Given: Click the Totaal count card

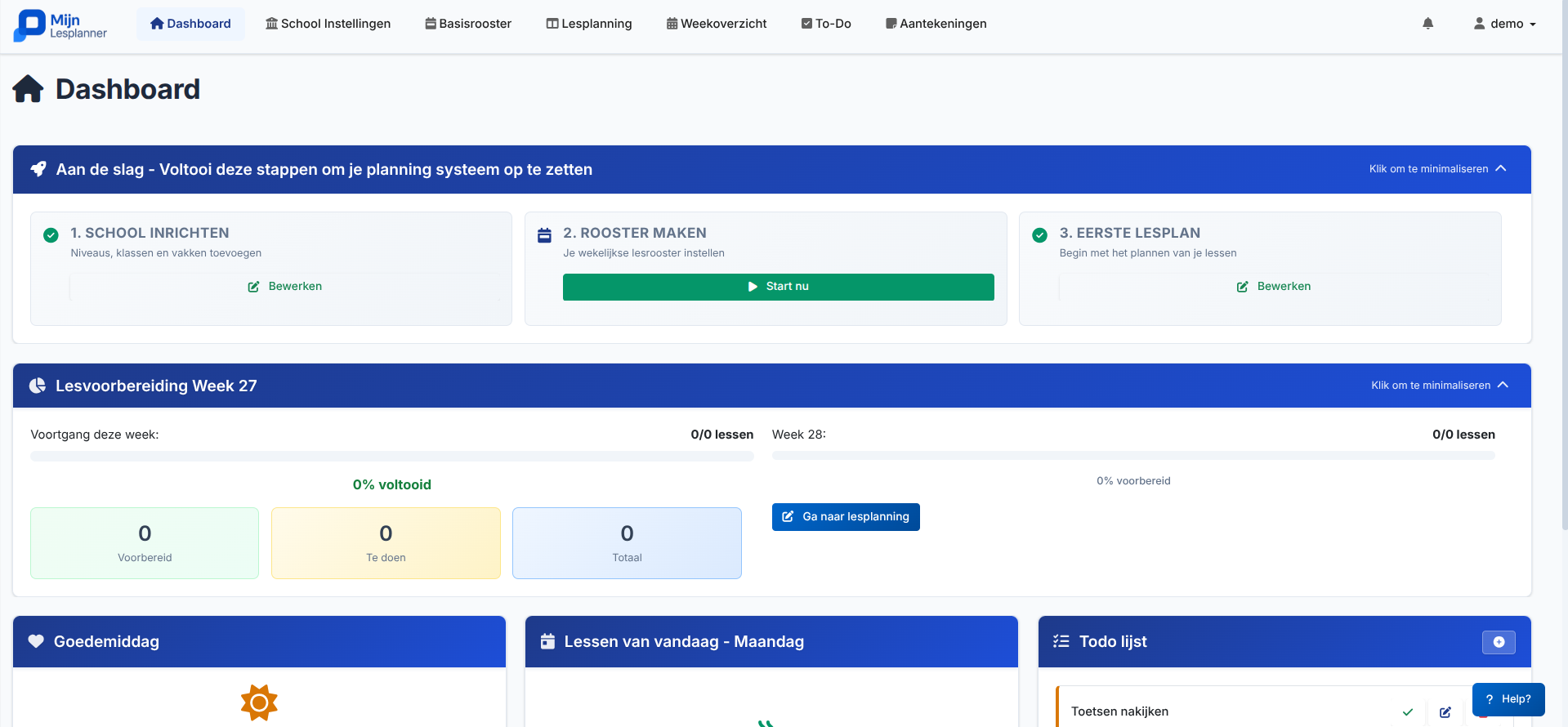Looking at the screenshot, I should tap(627, 543).
